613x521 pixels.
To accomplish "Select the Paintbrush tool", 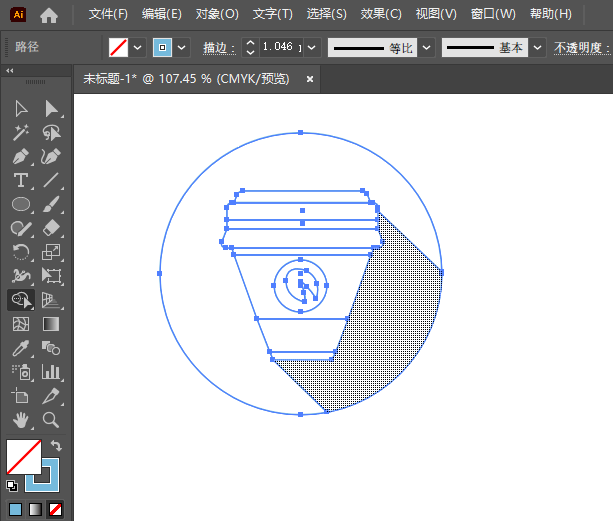I will pos(51,204).
